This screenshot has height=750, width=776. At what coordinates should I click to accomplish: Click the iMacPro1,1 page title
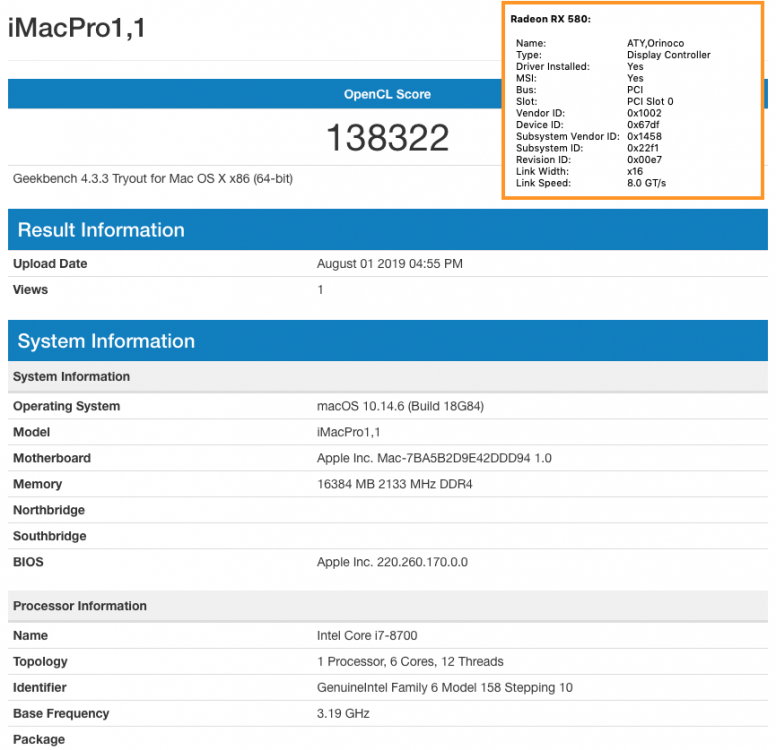pyautogui.click(x=77, y=28)
